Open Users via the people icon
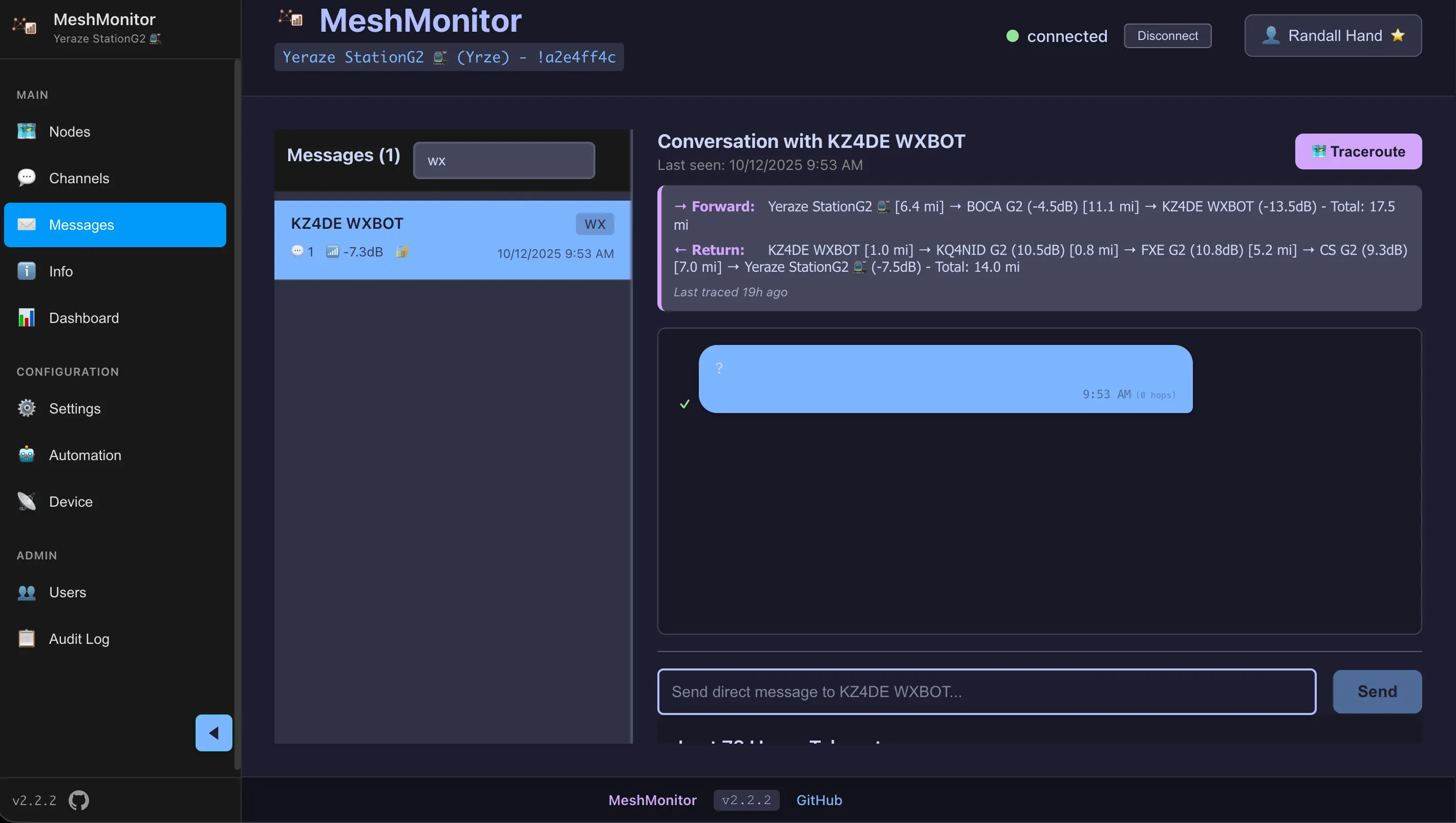Viewport: 1456px width, 823px height. [26, 592]
